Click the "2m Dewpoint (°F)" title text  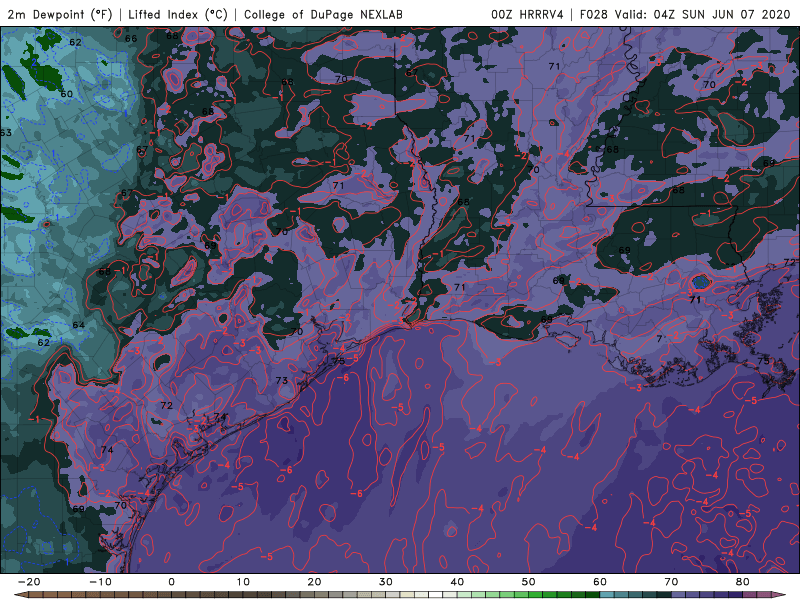[60, 14]
